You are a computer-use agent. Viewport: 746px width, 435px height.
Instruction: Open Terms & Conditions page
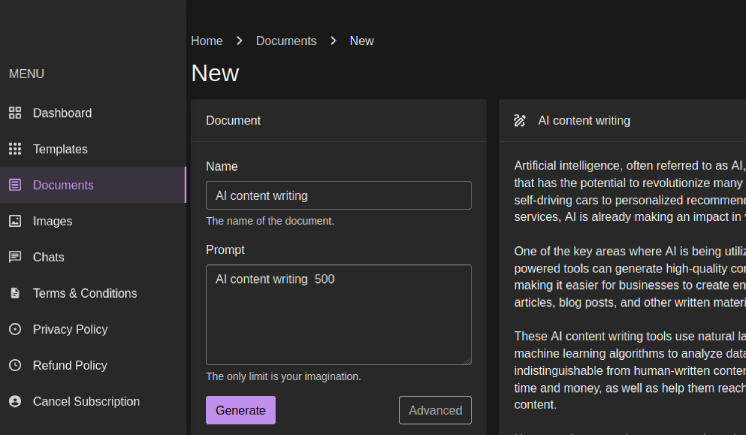(x=93, y=293)
